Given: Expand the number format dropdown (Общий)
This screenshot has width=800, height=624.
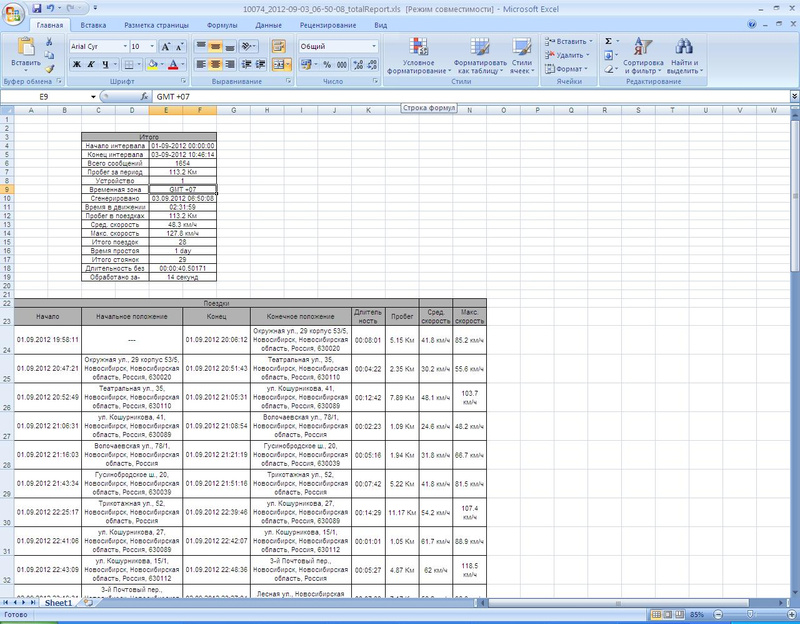Looking at the screenshot, I should coord(374,46).
